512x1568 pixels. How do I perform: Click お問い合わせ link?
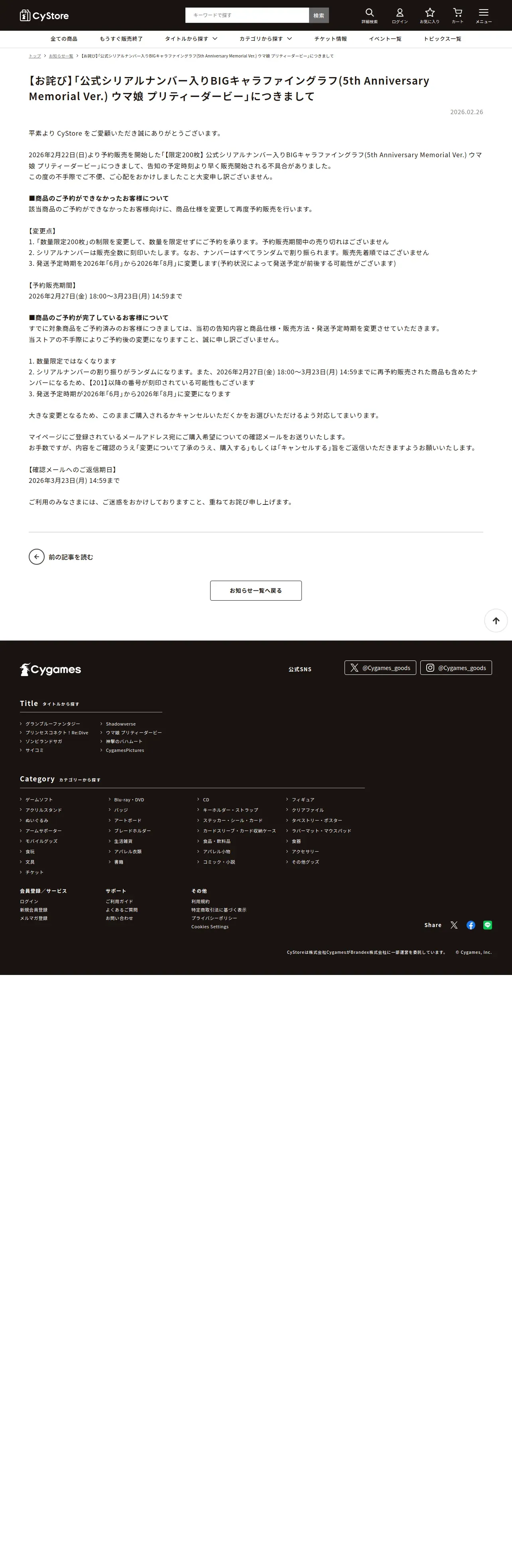coord(119,918)
